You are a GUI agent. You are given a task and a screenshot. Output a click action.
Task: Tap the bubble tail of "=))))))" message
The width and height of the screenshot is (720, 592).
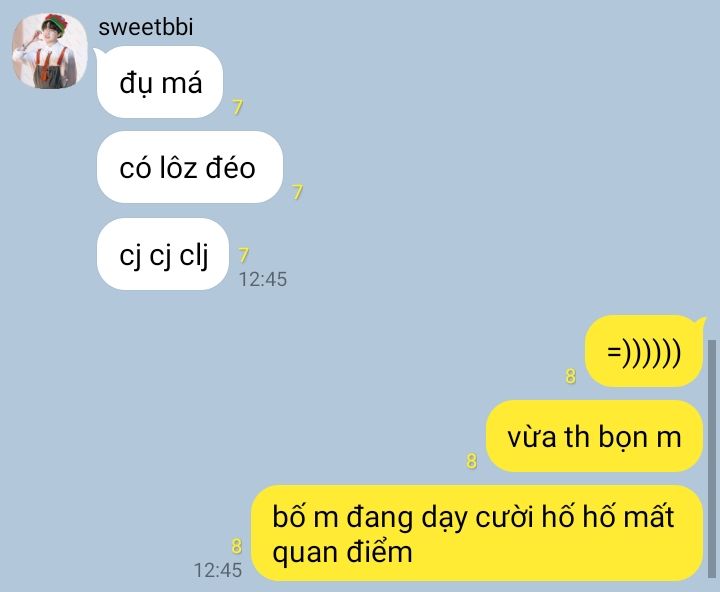tap(699, 322)
